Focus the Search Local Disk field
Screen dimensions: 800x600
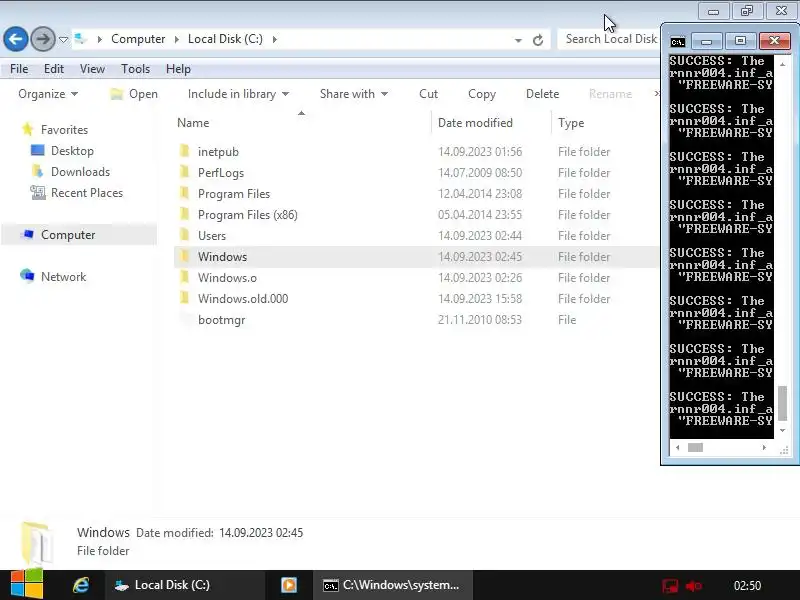pyautogui.click(x=608, y=39)
